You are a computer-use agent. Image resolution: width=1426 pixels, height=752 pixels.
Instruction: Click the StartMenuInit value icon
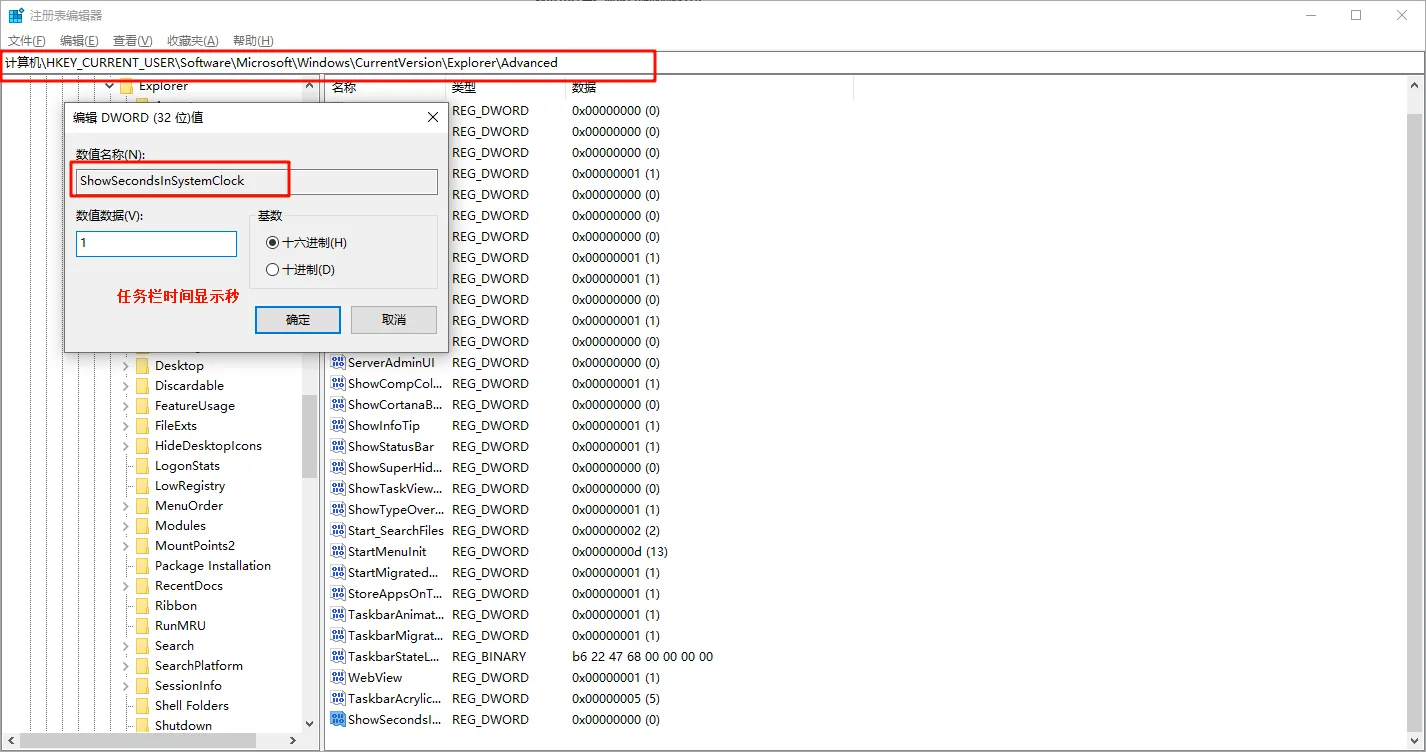(x=338, y=552)
